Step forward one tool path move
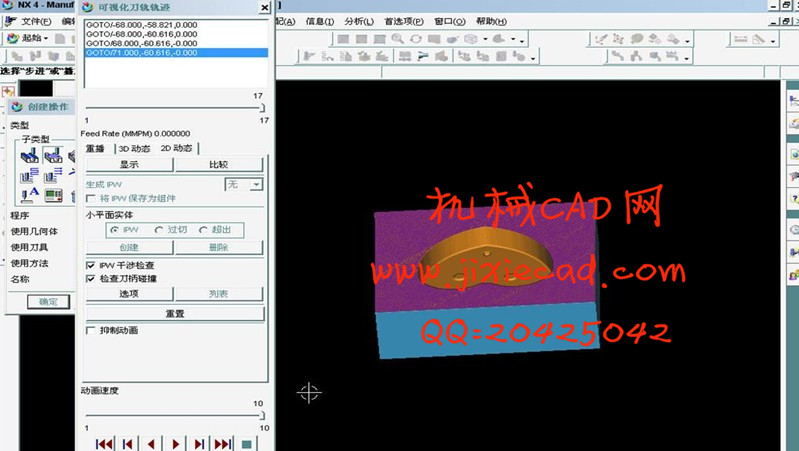Screen dimensions: 799x451 pyautogui.click(x=199, y=444)
